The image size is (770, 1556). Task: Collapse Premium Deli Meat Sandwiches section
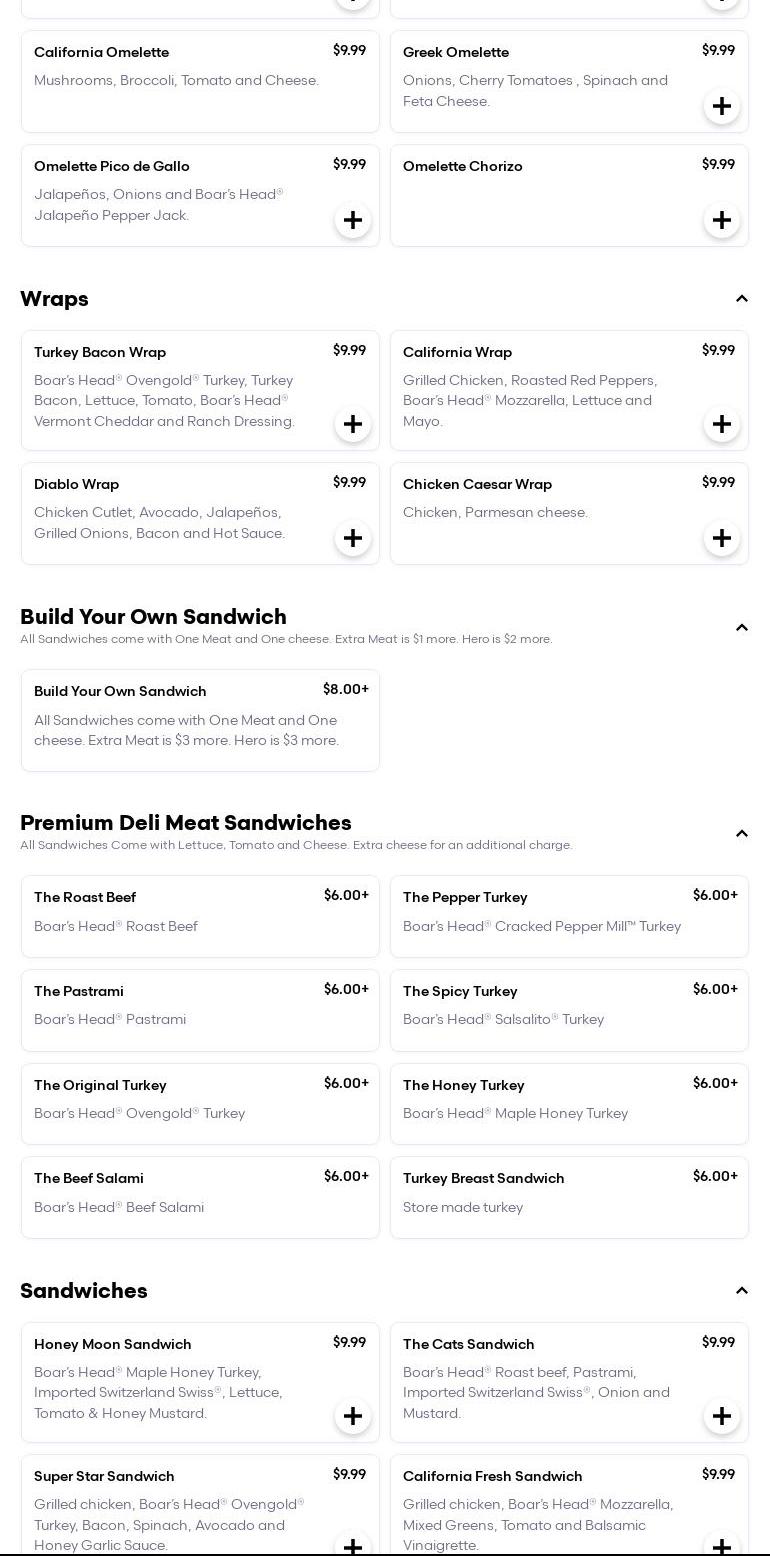pyautogui.click(x=741, y=834)
